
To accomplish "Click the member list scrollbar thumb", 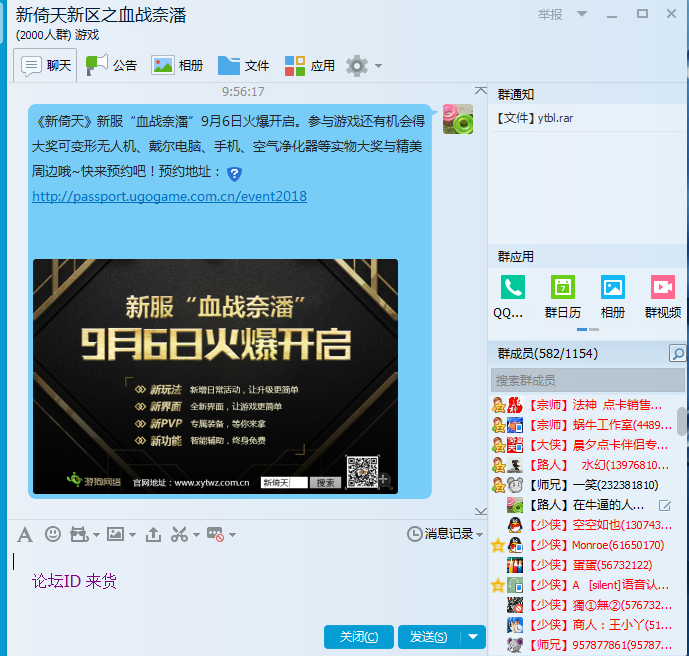I will pos(682,421).
